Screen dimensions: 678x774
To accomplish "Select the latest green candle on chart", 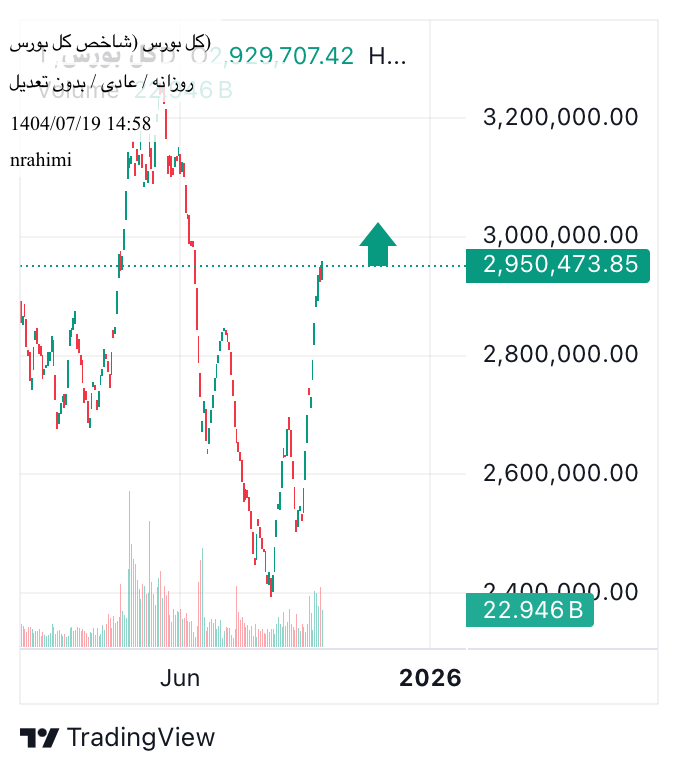I will click(x=321, y=270).
